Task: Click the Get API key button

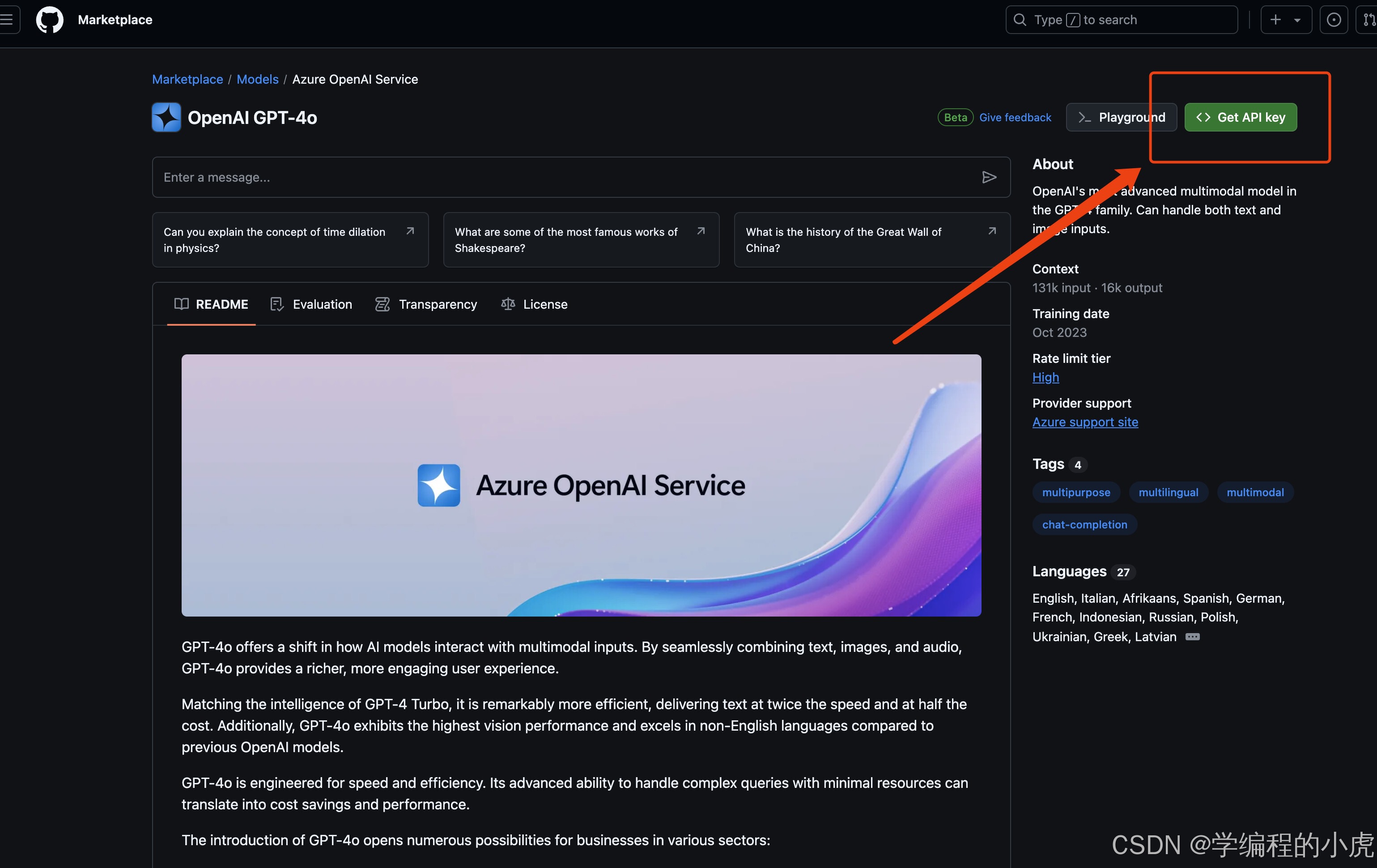Action: point(1241,117)
